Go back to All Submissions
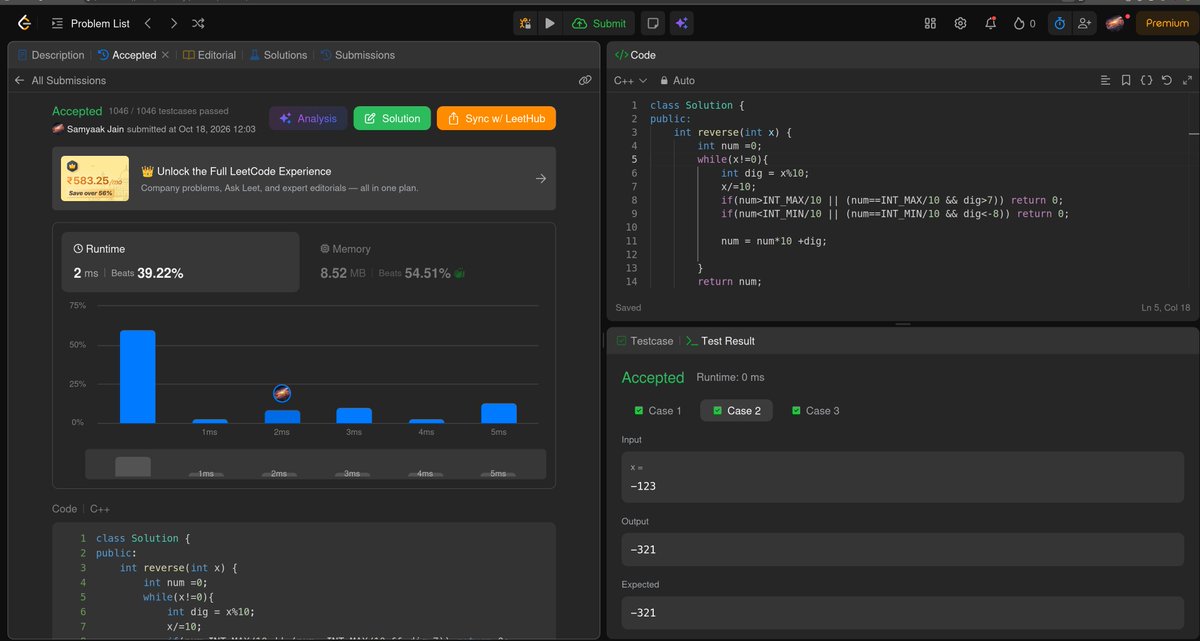This screenshot has height=641, width=1200. pyautogui.click(x=60, y=80)
